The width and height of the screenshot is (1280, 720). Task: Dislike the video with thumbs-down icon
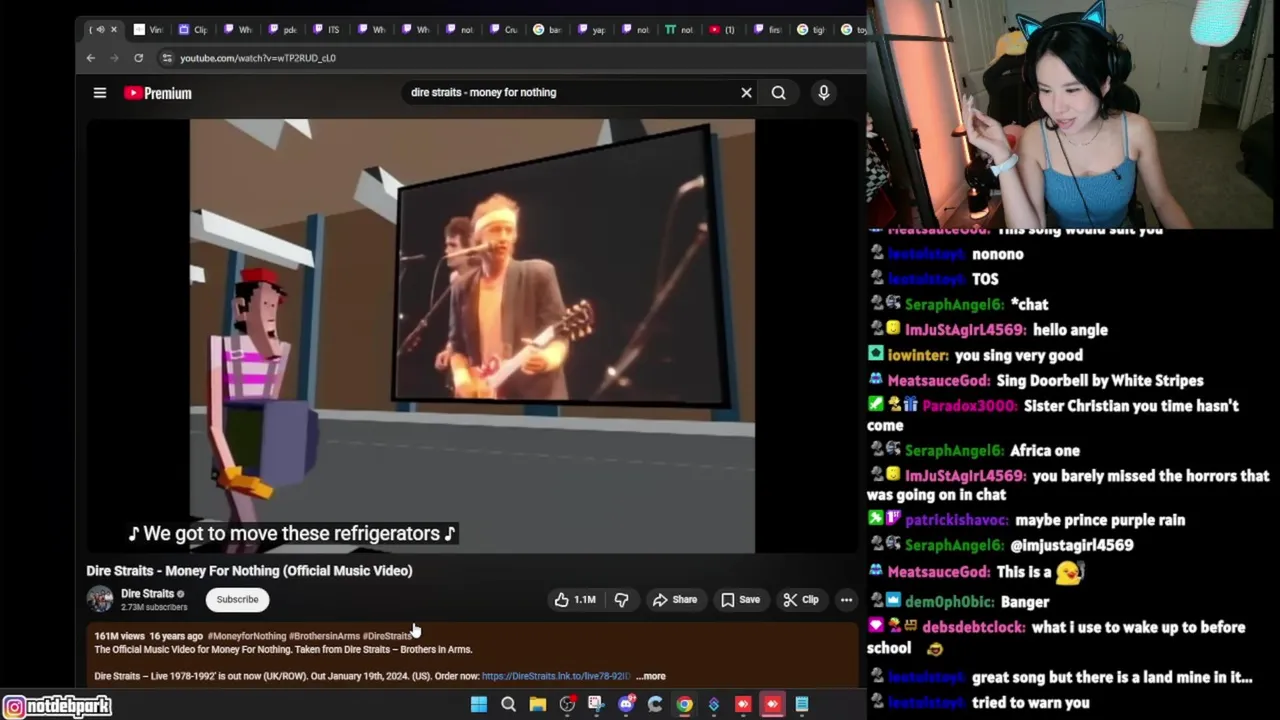(x=621, y=600)
